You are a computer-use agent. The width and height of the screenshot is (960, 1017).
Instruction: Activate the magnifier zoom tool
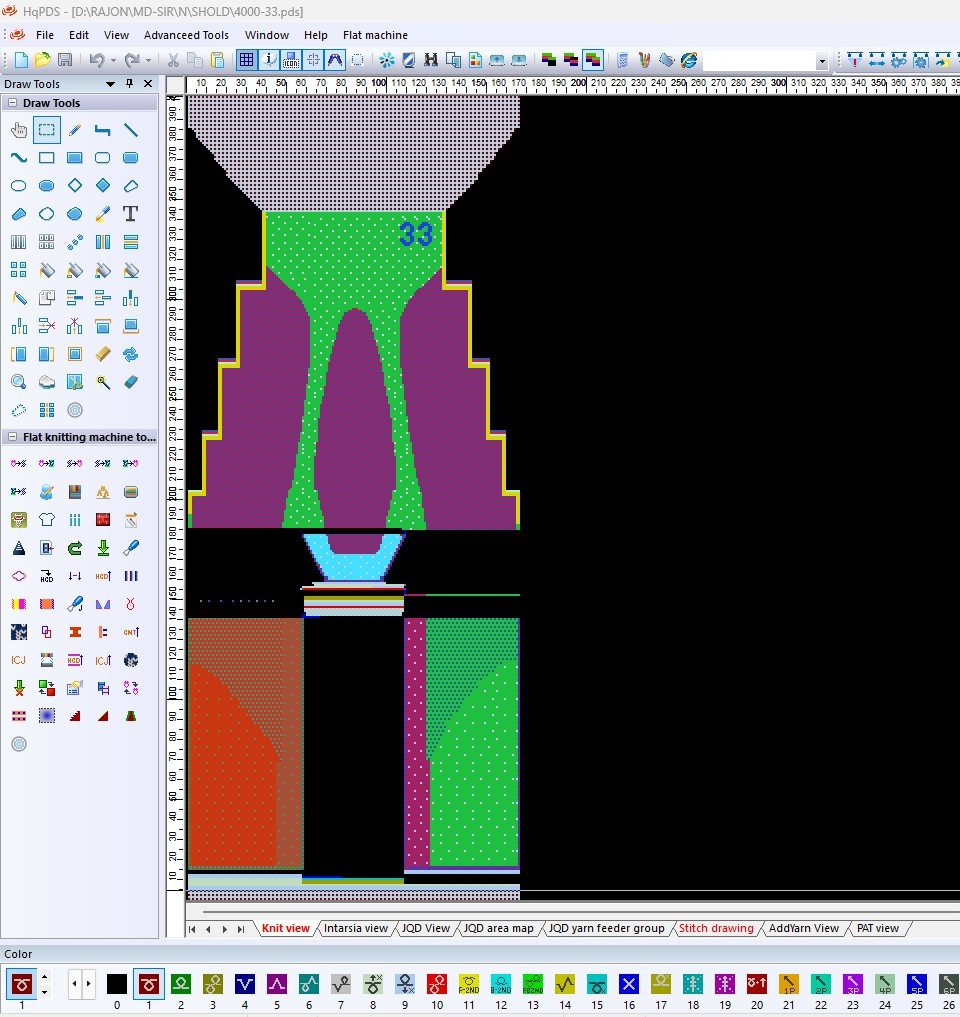(18, 382)
